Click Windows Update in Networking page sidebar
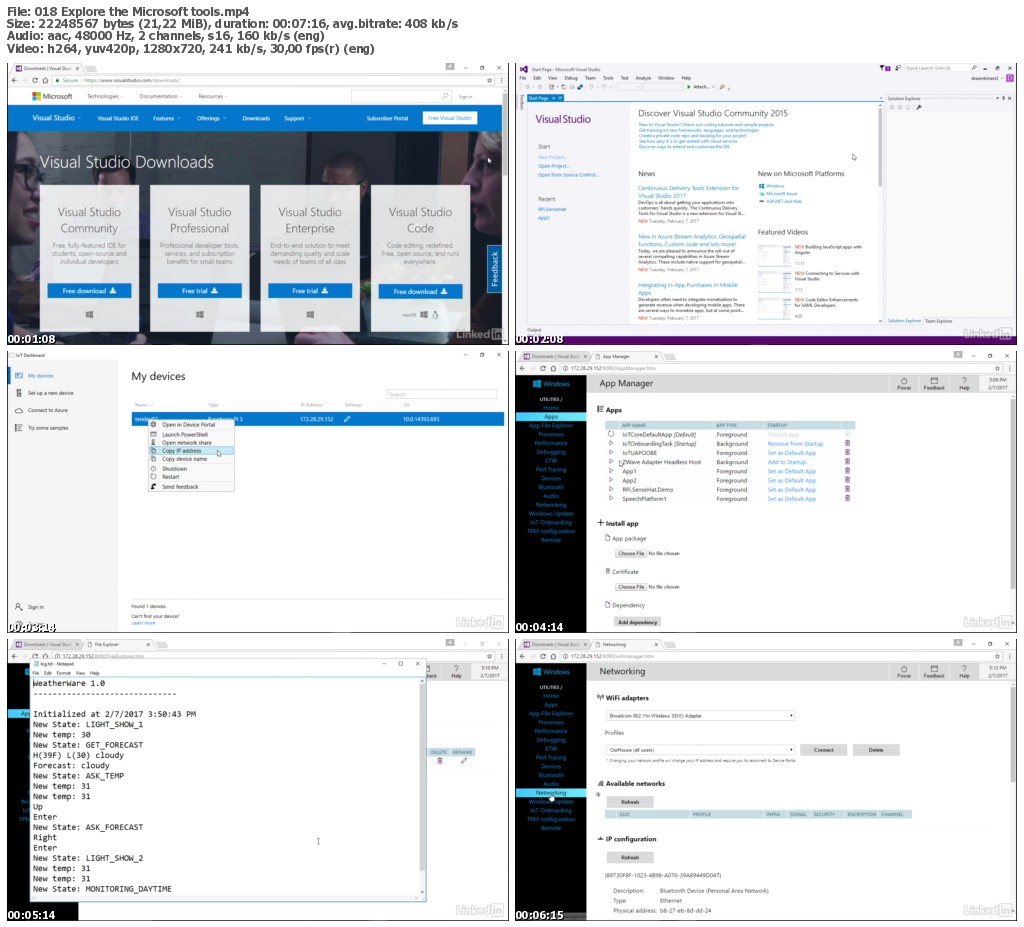1024x927 pixels. [x=551, y=802]
